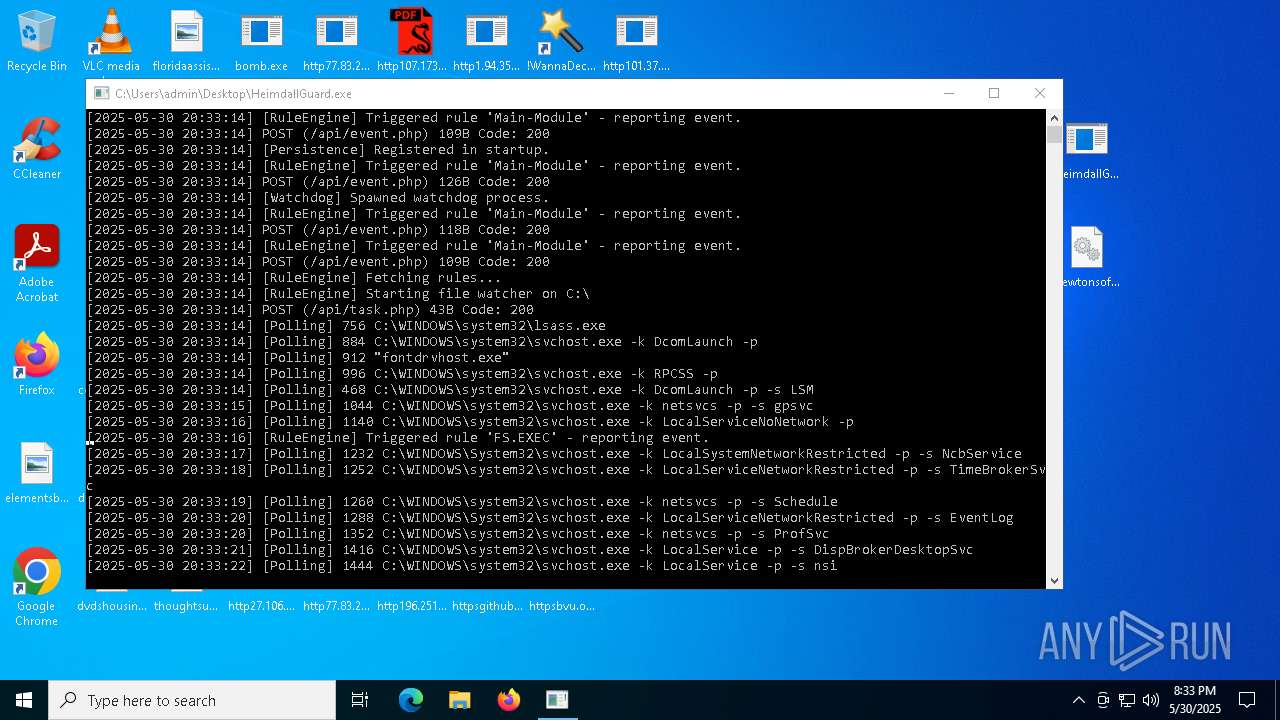Click the EventLog polling line

click(x=550, y=518)
